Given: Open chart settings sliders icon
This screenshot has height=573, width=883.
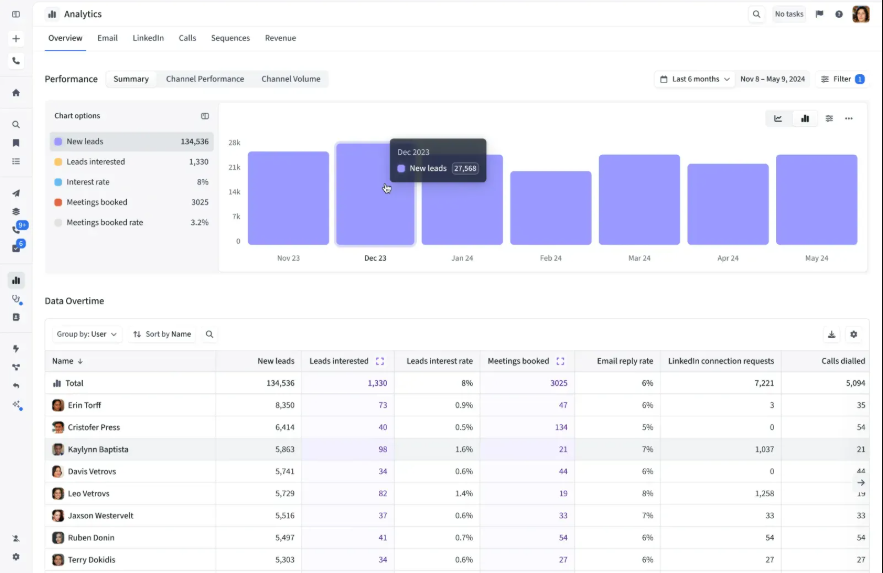Looking at the screenshot, I should tap(829, 118).
